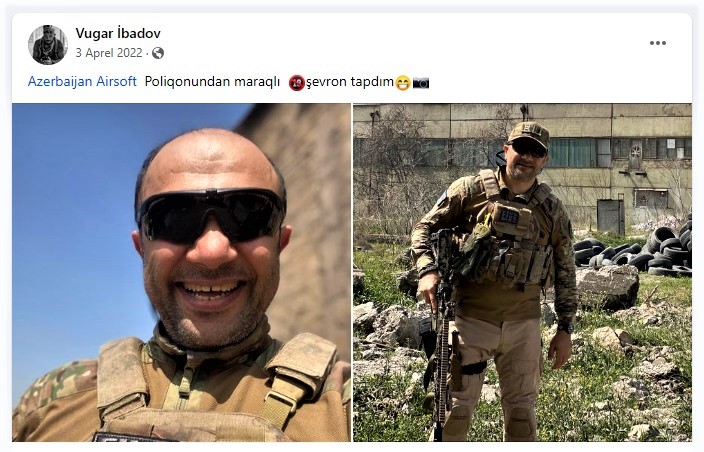Screen dimensions: 704x452
Task: Click the angry face emoji in caption
Action: click(x=297, y=83)
